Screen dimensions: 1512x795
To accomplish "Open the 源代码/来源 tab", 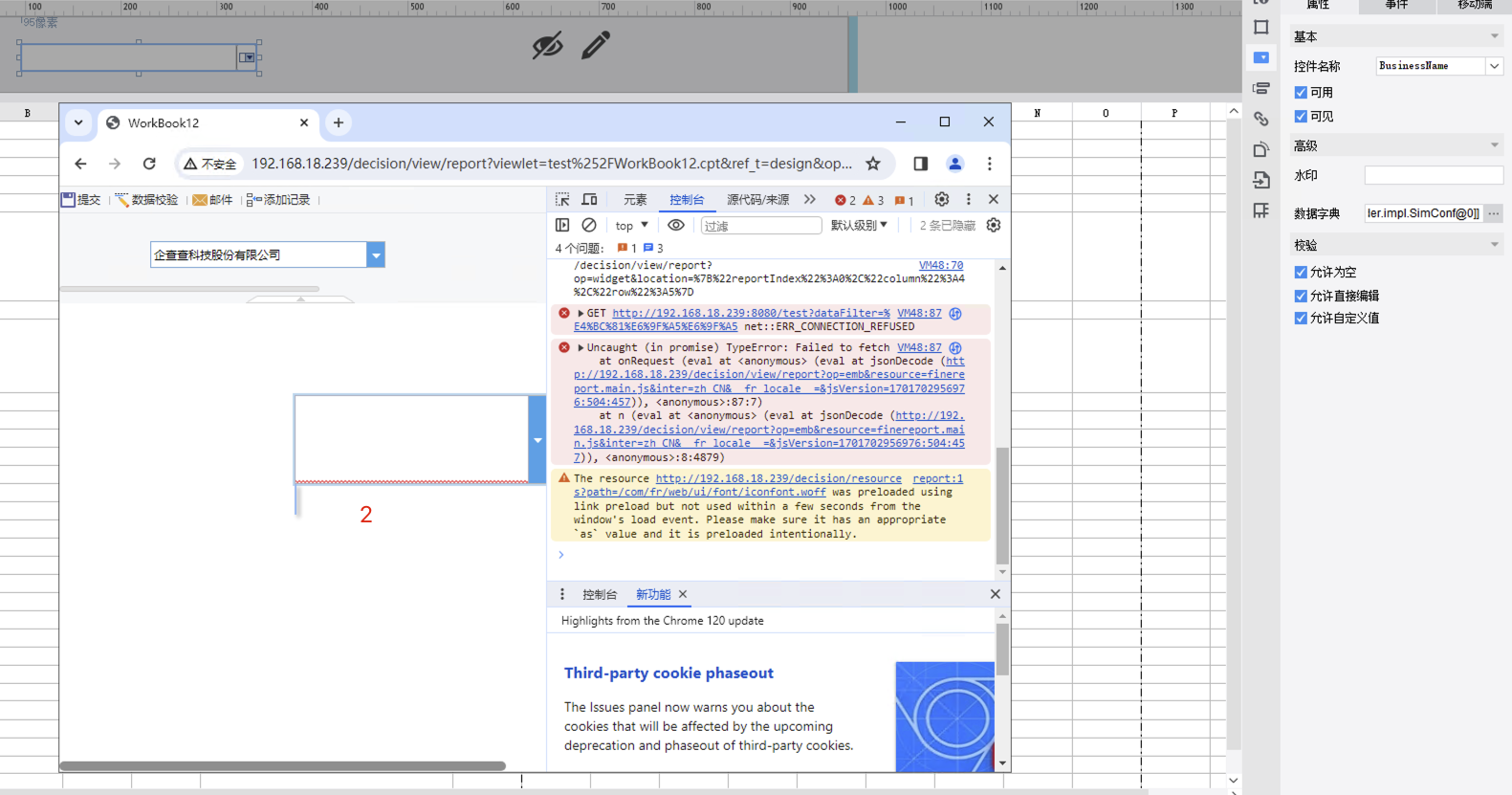I will click(758, 199).
